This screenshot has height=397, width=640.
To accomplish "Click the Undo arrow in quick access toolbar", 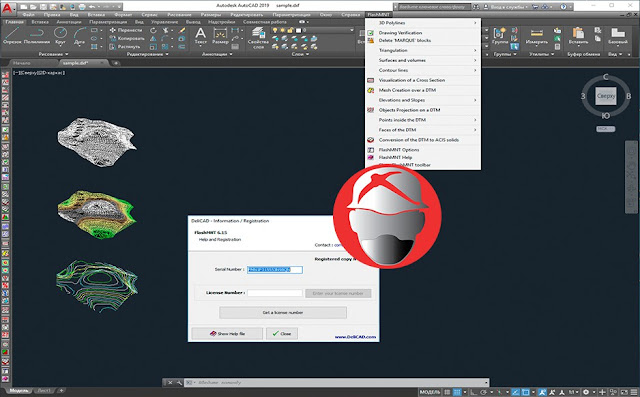I will point(92,7).
